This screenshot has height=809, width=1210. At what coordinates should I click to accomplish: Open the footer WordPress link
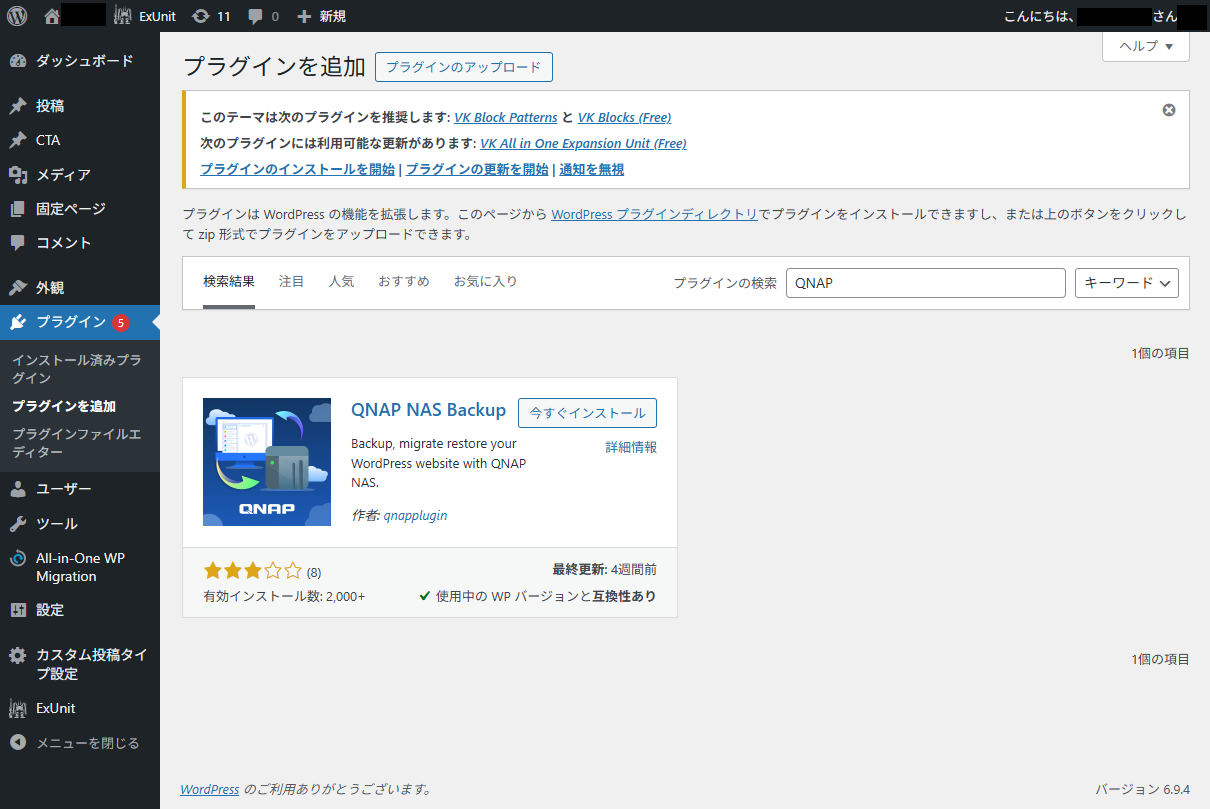click(210, 790)
